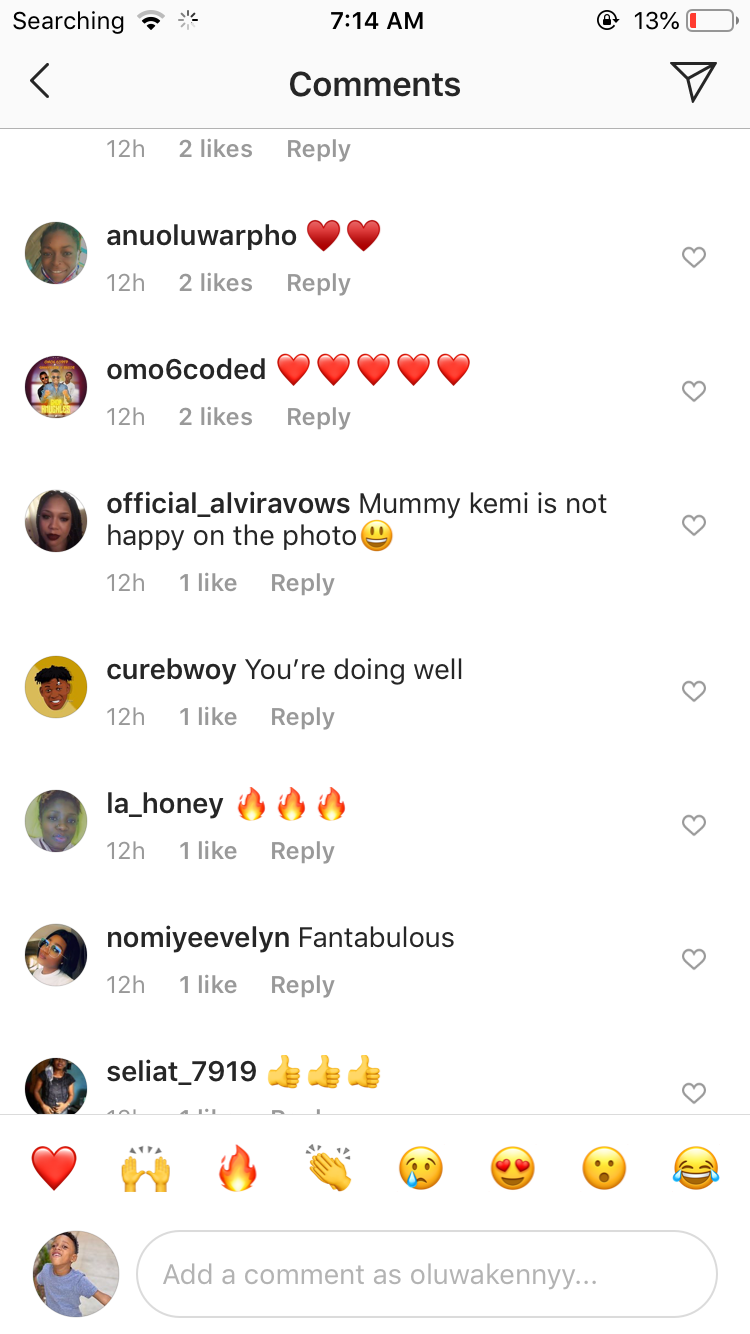Screen dimensions: 750x1334
Task: Insert the clapping hands emoji reaction
Action: (x=329, y=1168)
